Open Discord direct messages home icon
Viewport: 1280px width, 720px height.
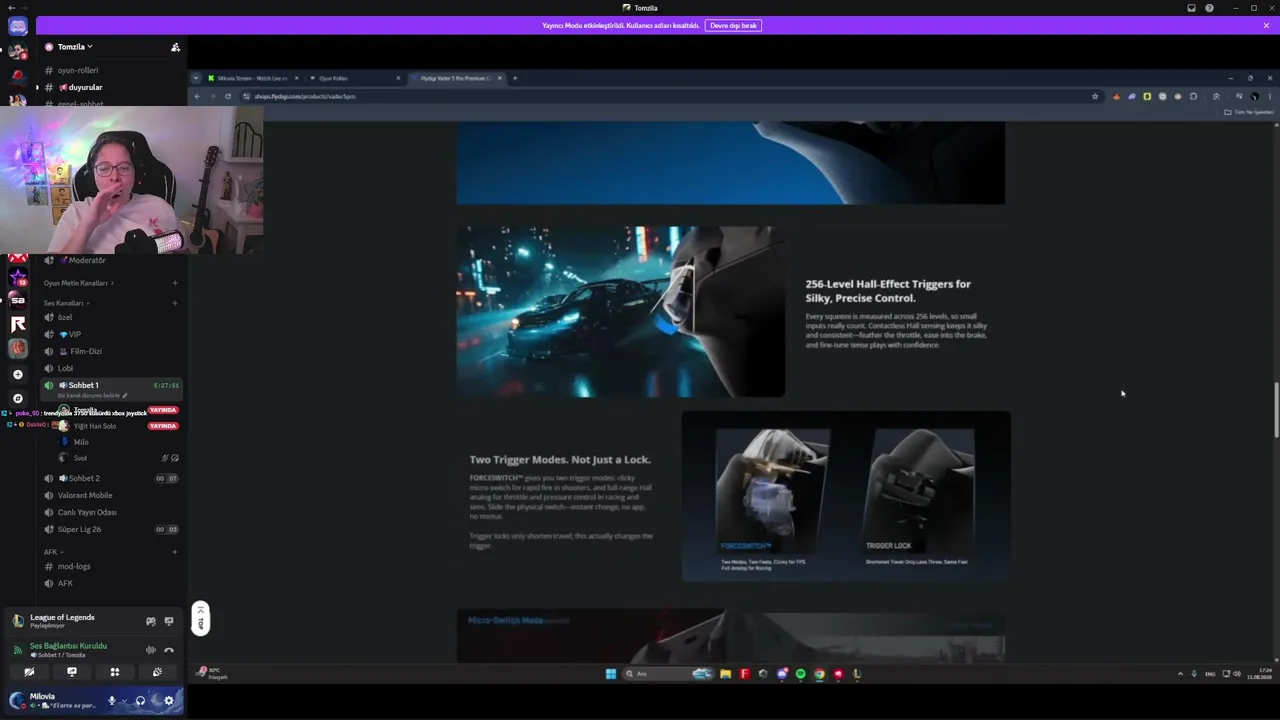click(x=18, y=26)
